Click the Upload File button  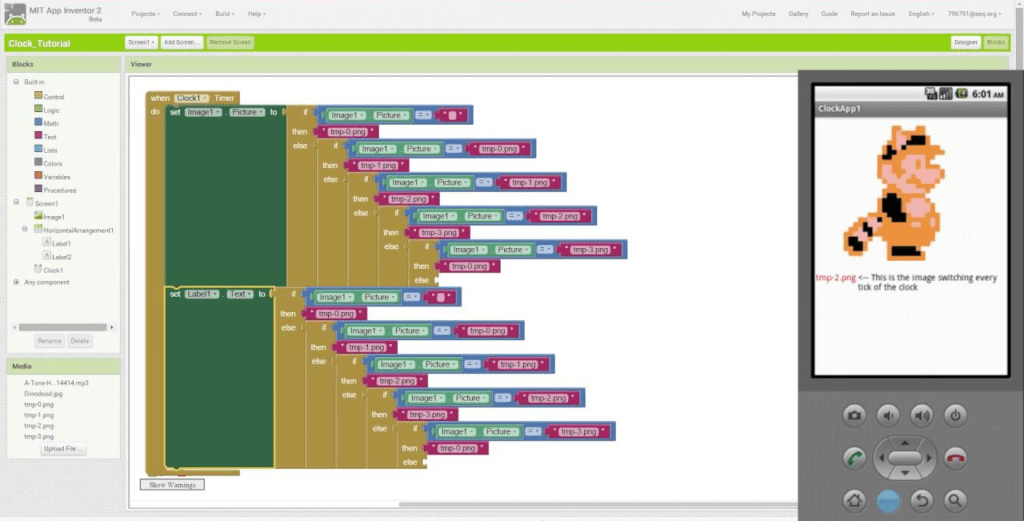(x=63, y=449)
